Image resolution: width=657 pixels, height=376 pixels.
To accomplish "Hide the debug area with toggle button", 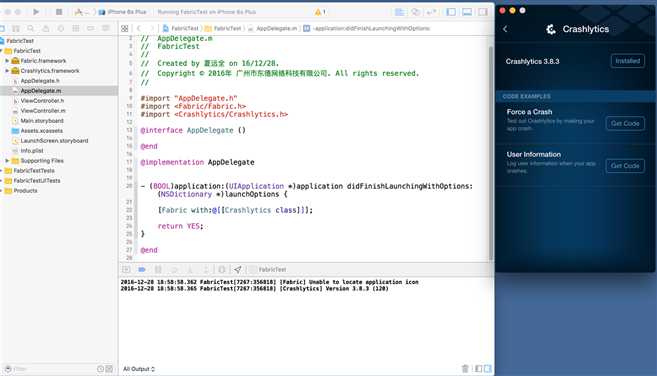I will (126, 270).
